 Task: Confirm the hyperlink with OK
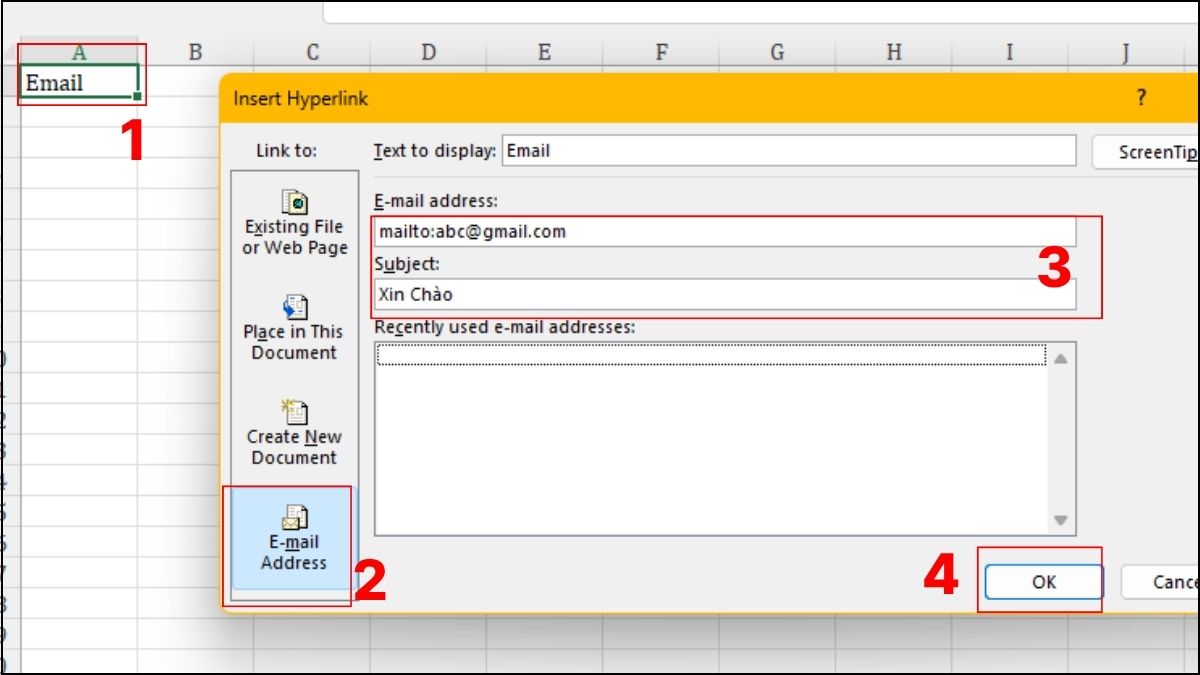click(x=1043, y=581)
